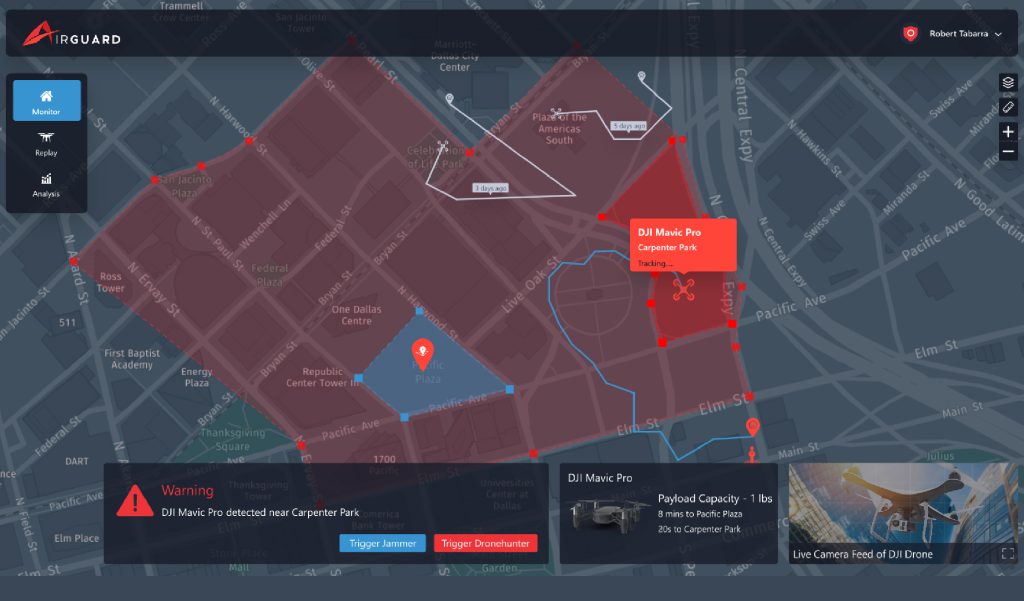Image resolution: width=1024 pixels, height=601 pixels.
Task: Click "8 mins to Pacific Plaza" text
Action: [700, 514]
